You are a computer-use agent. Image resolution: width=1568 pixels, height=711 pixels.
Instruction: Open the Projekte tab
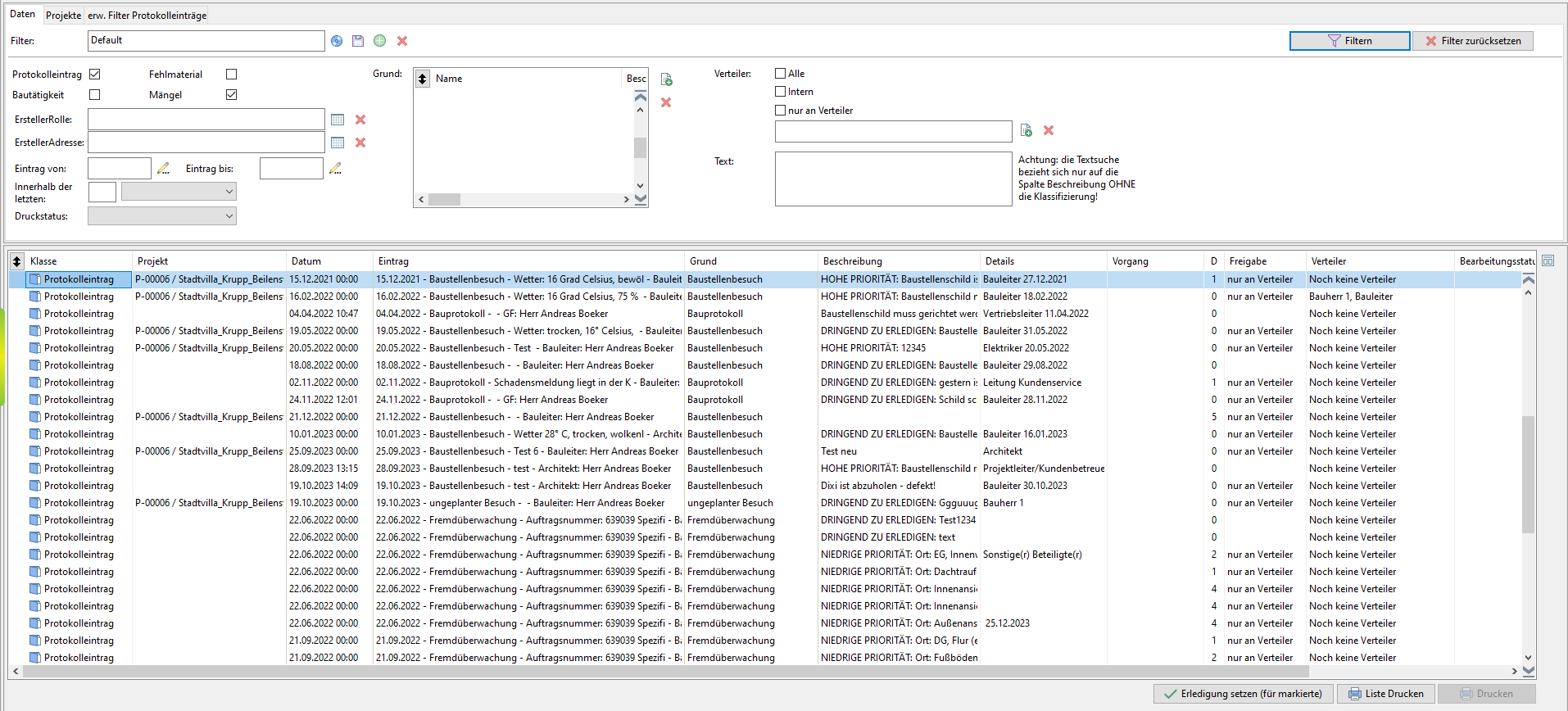pyautogui.click(x=63, y=16)
